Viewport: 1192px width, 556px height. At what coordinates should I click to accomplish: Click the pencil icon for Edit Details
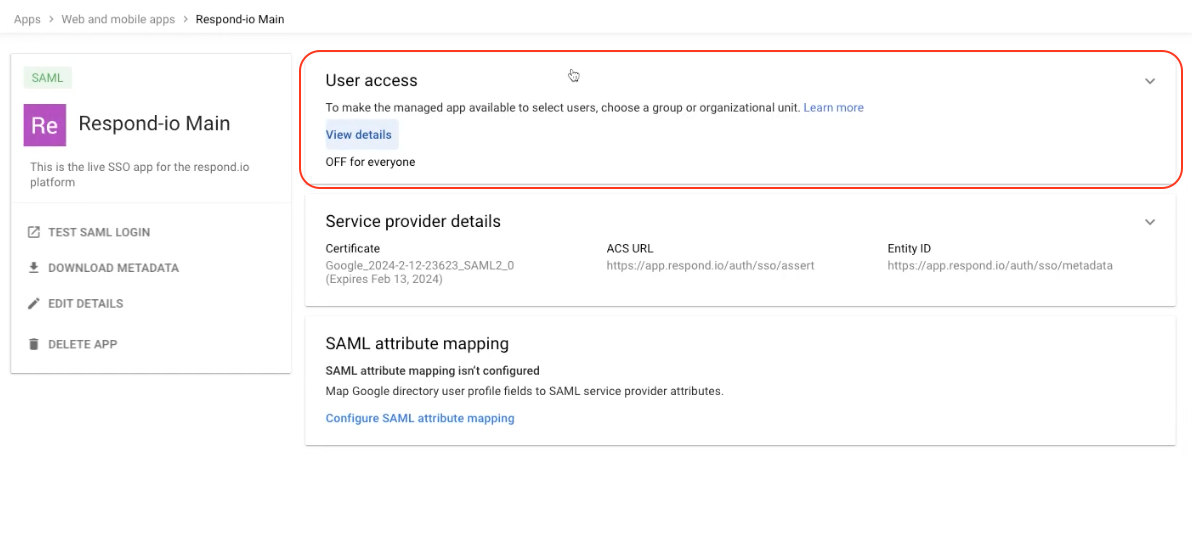point(33,304)
